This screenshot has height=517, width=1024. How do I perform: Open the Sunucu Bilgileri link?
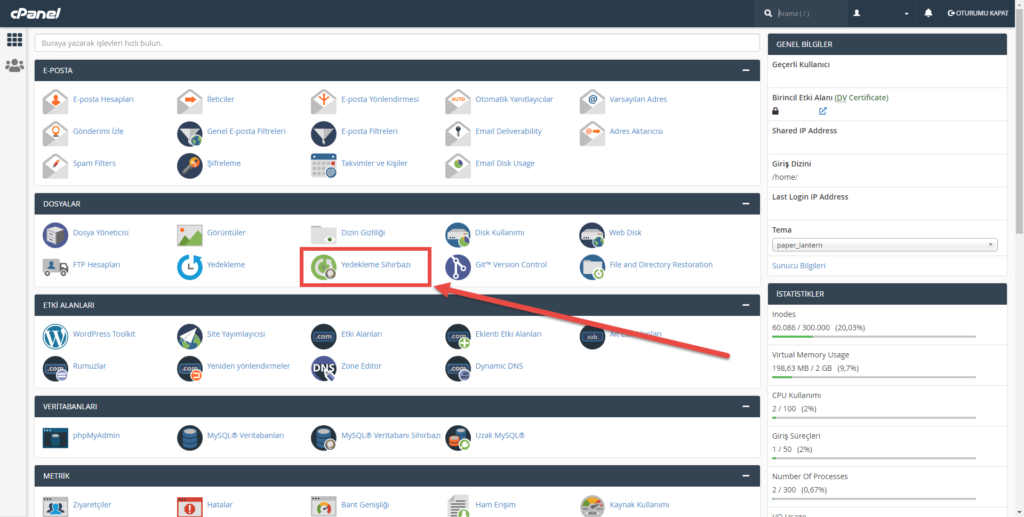point(798,266)
